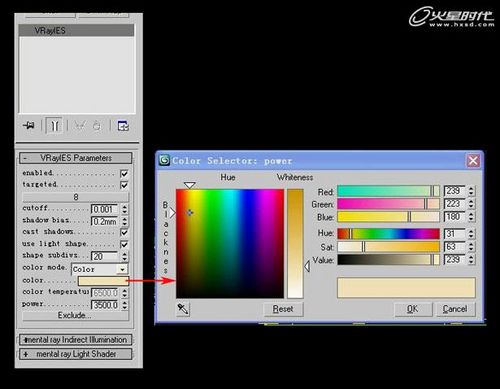Viewport: 500px width, 389px height.
Task: Click color temperature spinner arrows
Action: pos(124,293)
